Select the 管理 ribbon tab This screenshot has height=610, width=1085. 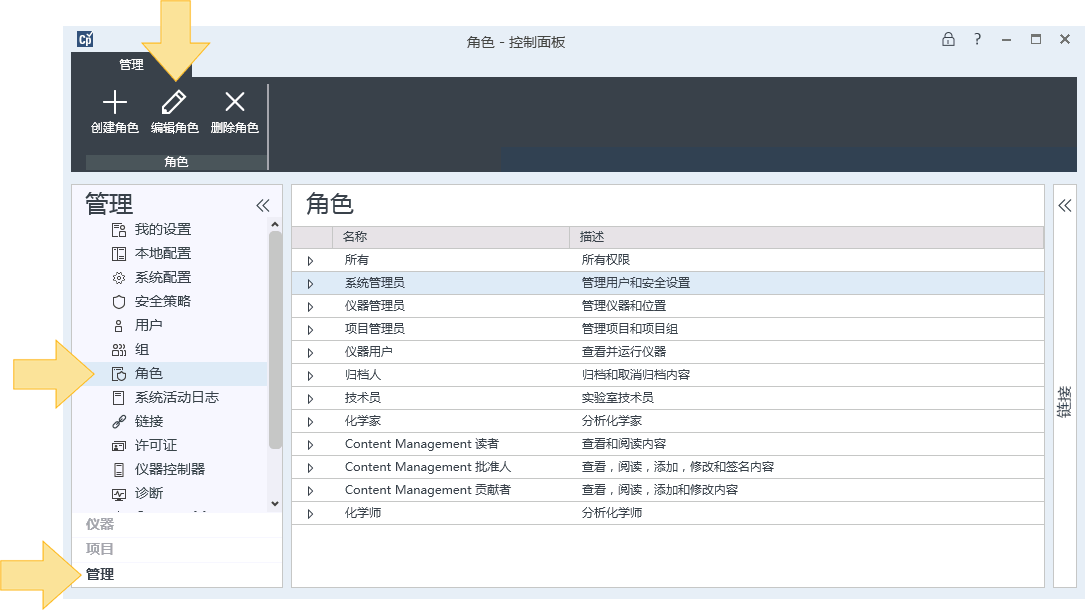tap(131, 64)
